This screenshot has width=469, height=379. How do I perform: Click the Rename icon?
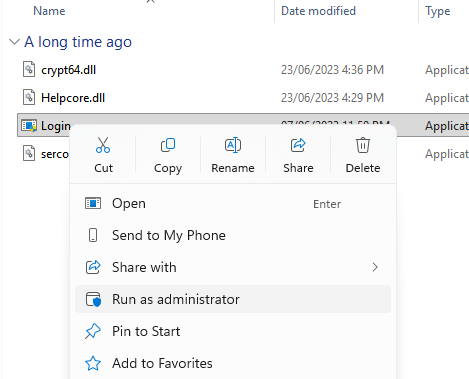233,145
